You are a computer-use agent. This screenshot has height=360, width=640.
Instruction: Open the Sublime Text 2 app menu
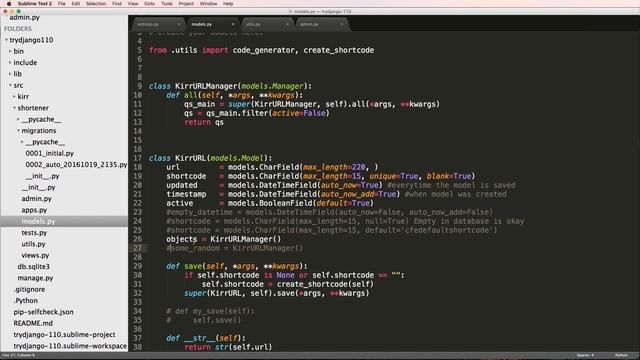tap(35, 4)
